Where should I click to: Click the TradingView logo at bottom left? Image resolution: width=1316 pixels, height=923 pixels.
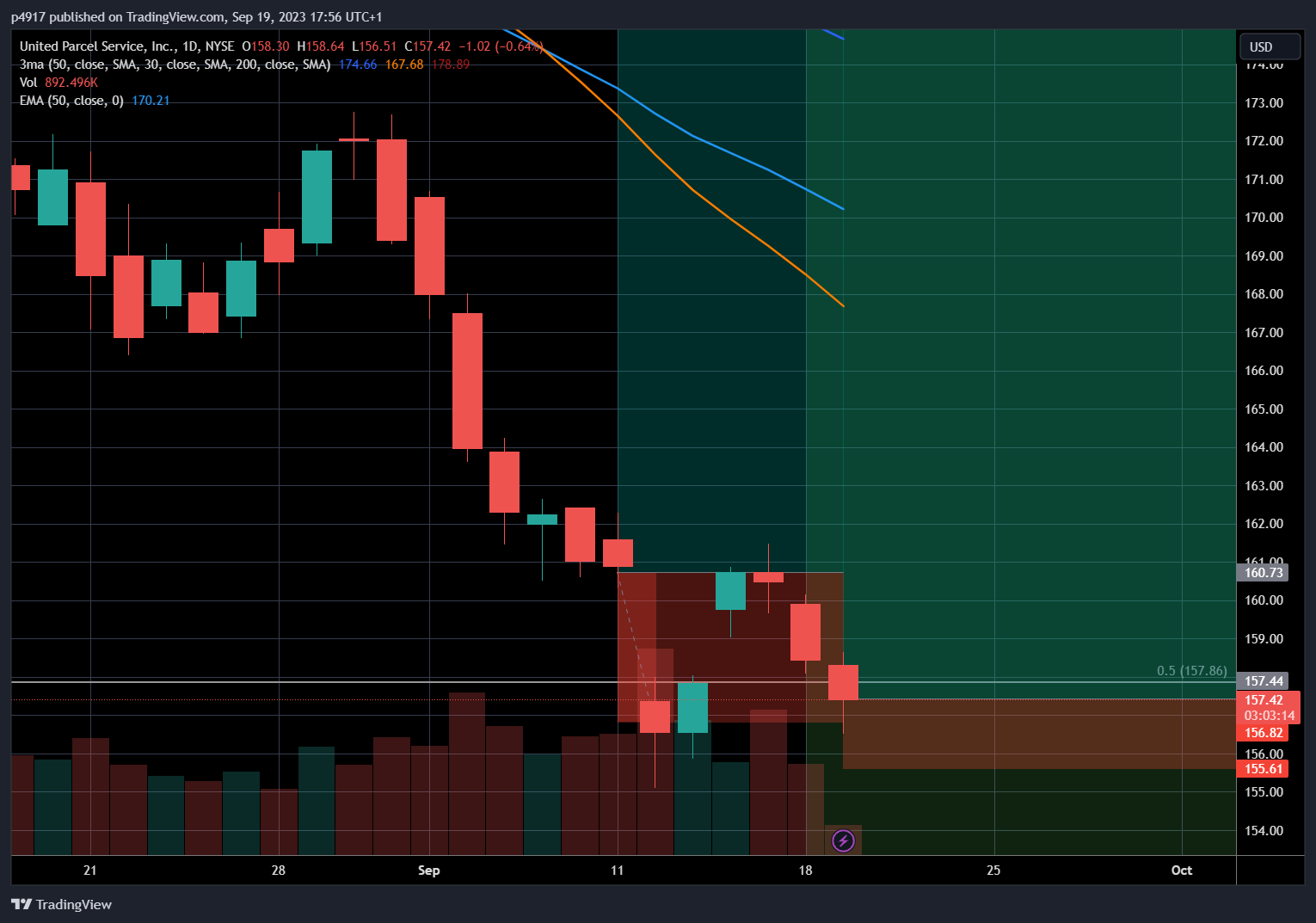point(61,904)
